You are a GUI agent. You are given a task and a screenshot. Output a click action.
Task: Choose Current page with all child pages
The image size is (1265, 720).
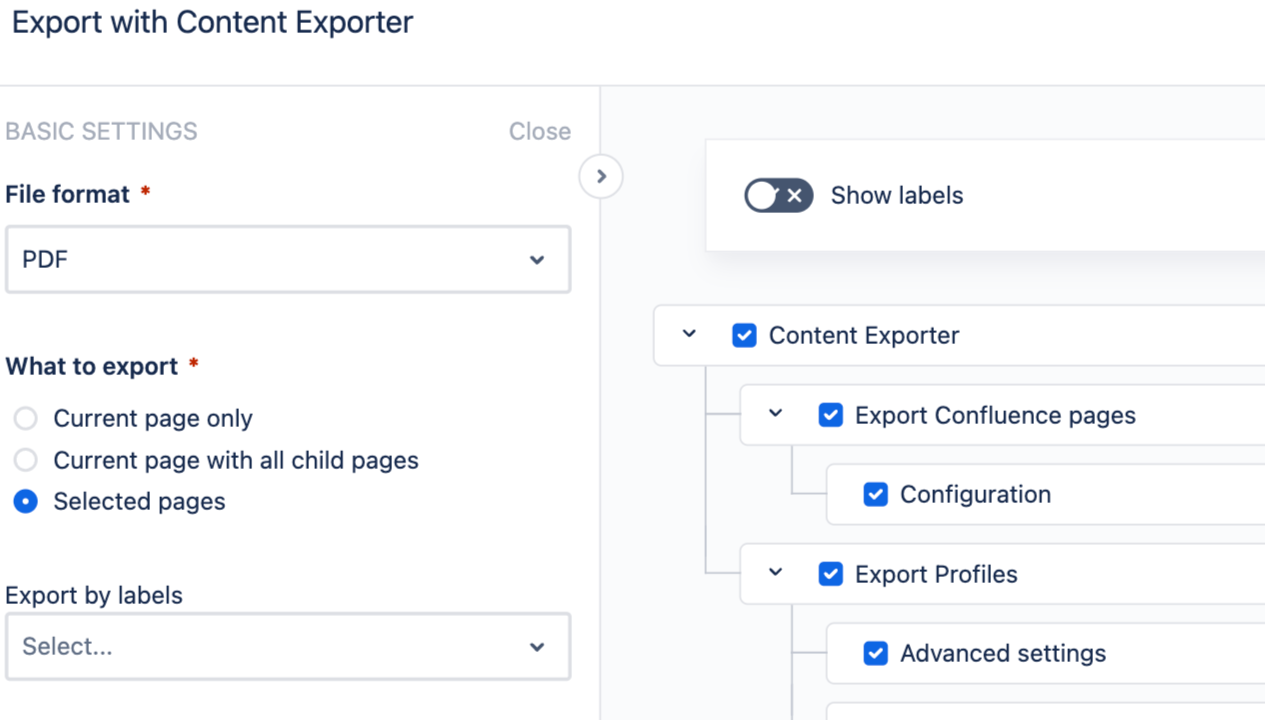click(x=26, y=461)
